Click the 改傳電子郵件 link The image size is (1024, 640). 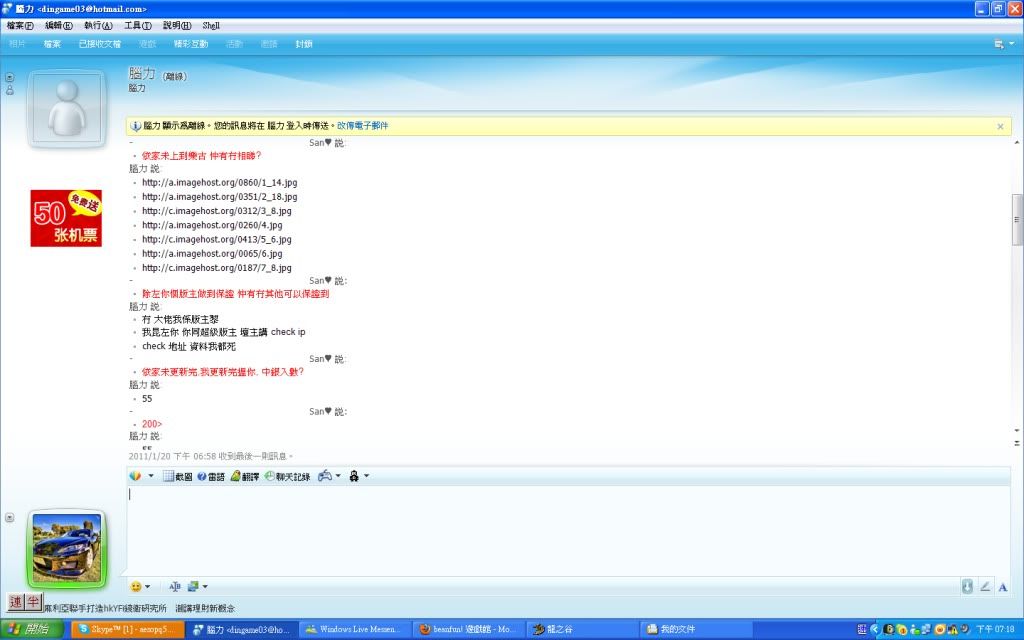[x=362, y=125]
